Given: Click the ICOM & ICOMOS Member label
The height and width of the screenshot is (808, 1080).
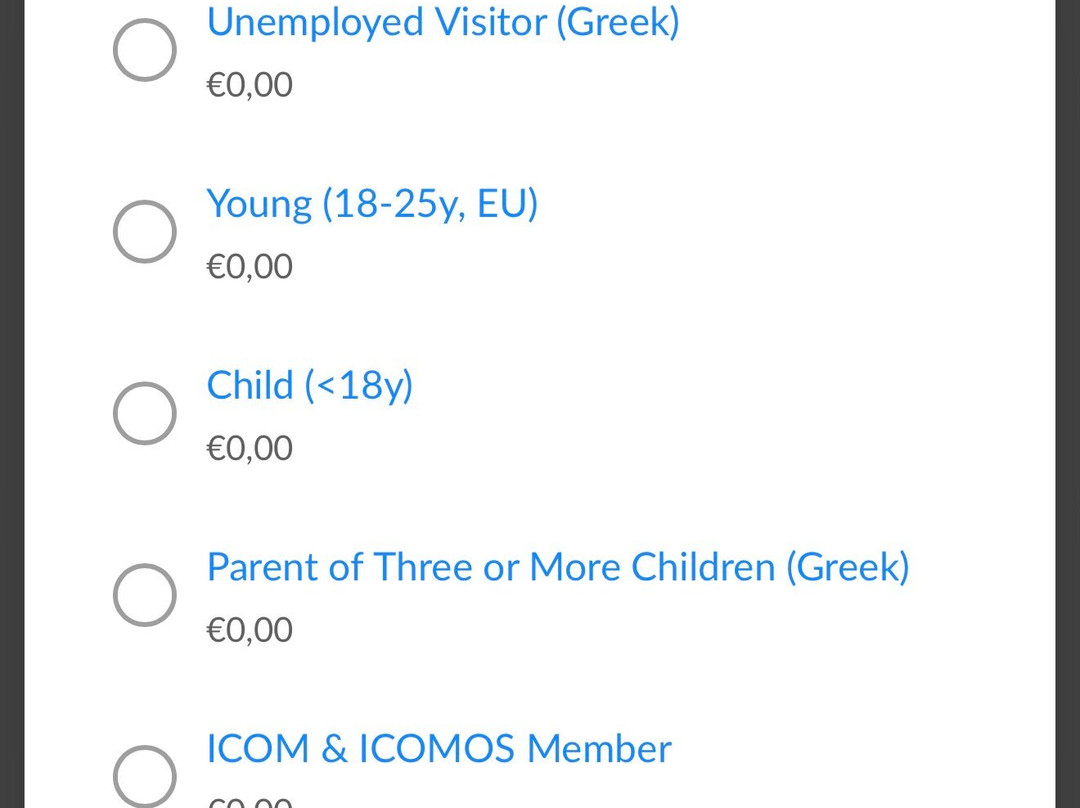Looking at the screenshot, I should coord(439,749).
